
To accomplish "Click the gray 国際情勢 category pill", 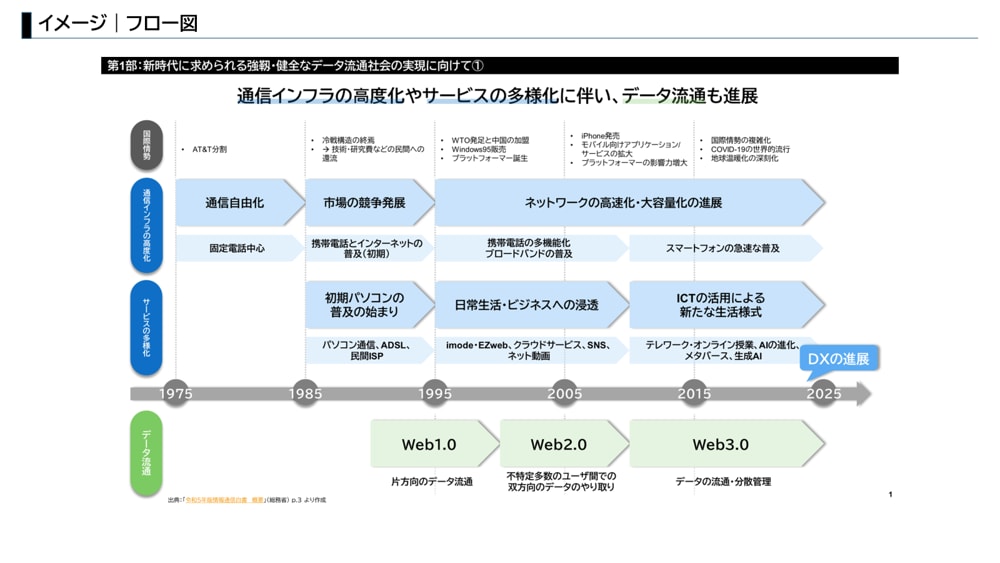I will point(147,145).
